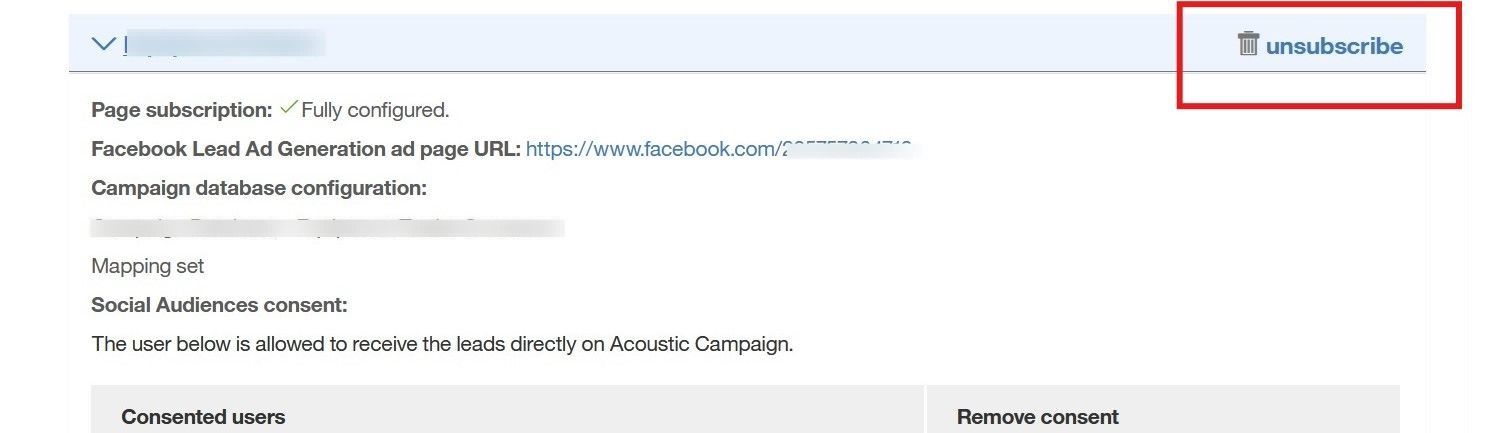Image resolution: width=1485 pixels, height=433 pixels.
Task: Click the "Campaign database configuration:" heading
Action: point(258,188)
